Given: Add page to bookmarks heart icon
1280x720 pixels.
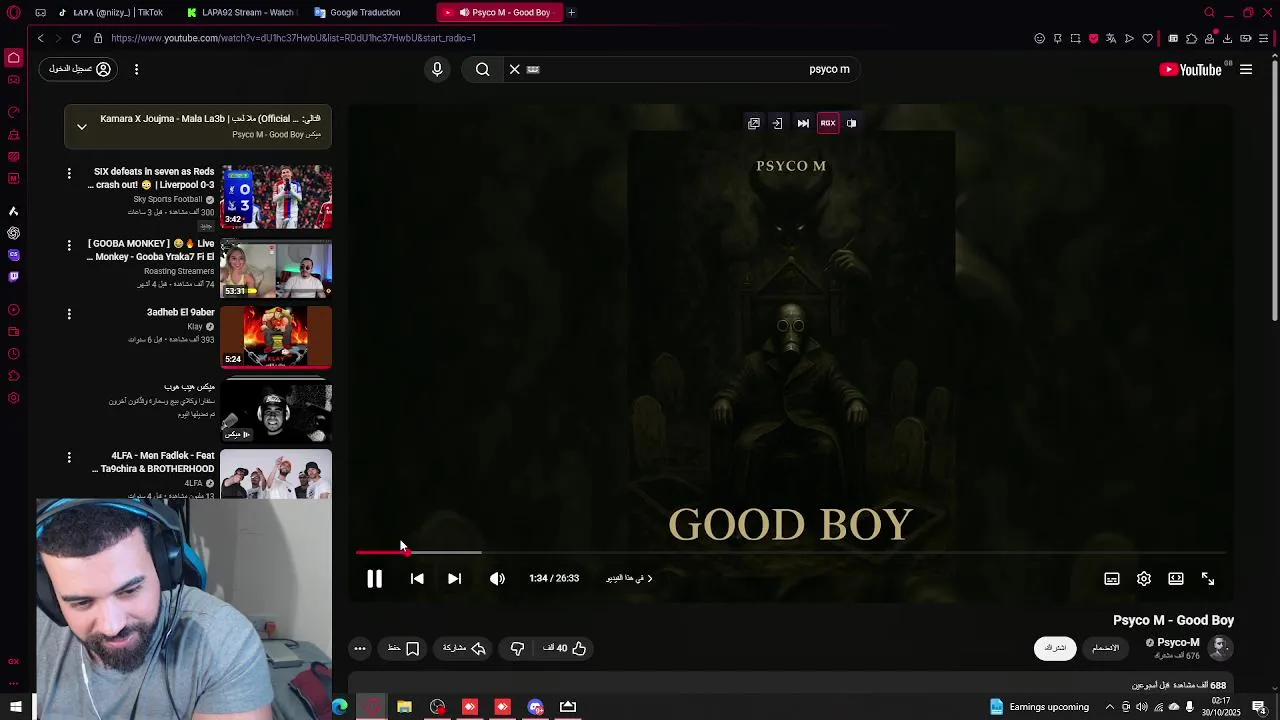Looking at the screenshot, I should pyautogui.click(x=1147, y=38).
